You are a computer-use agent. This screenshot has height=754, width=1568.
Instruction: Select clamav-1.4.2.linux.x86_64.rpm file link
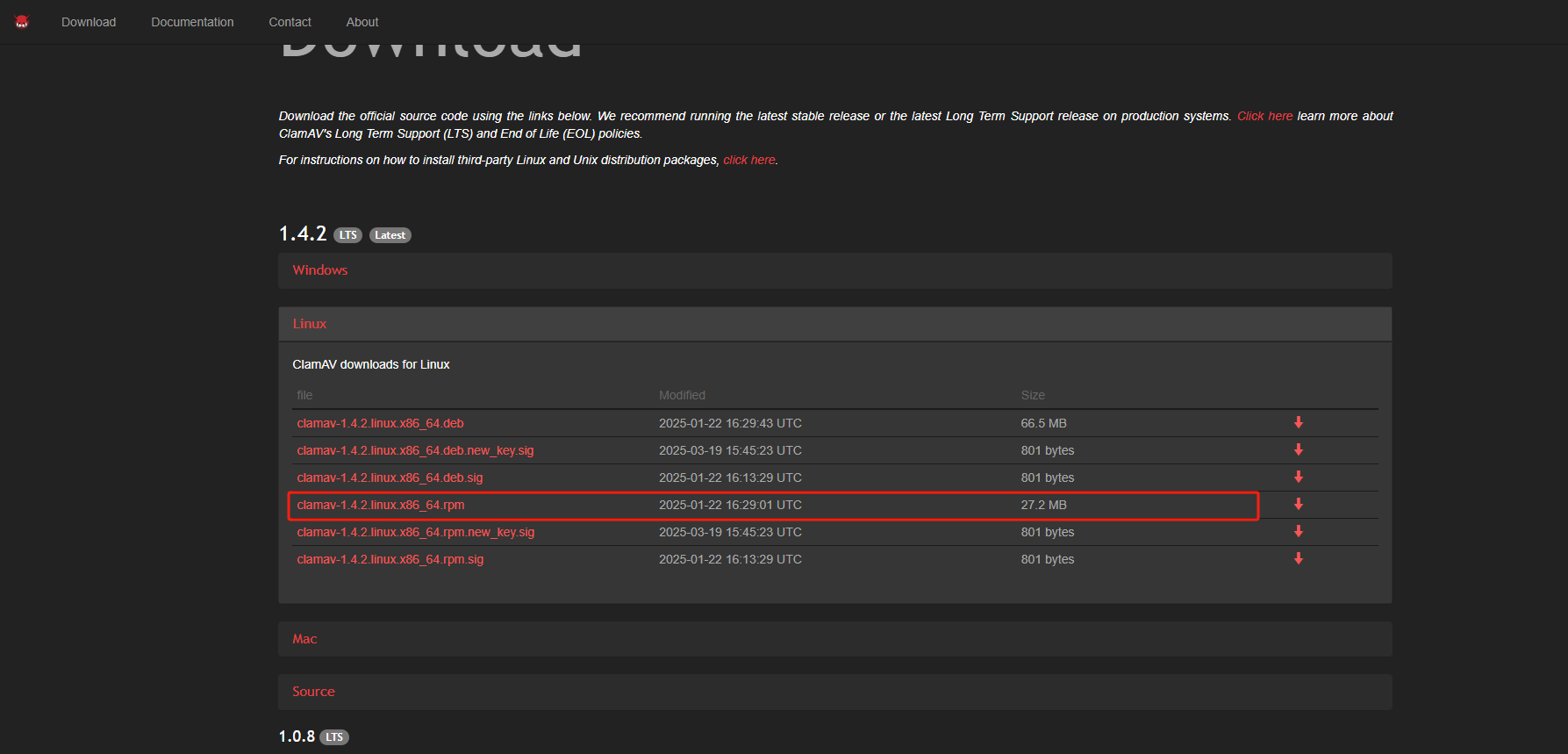point(381,505)
